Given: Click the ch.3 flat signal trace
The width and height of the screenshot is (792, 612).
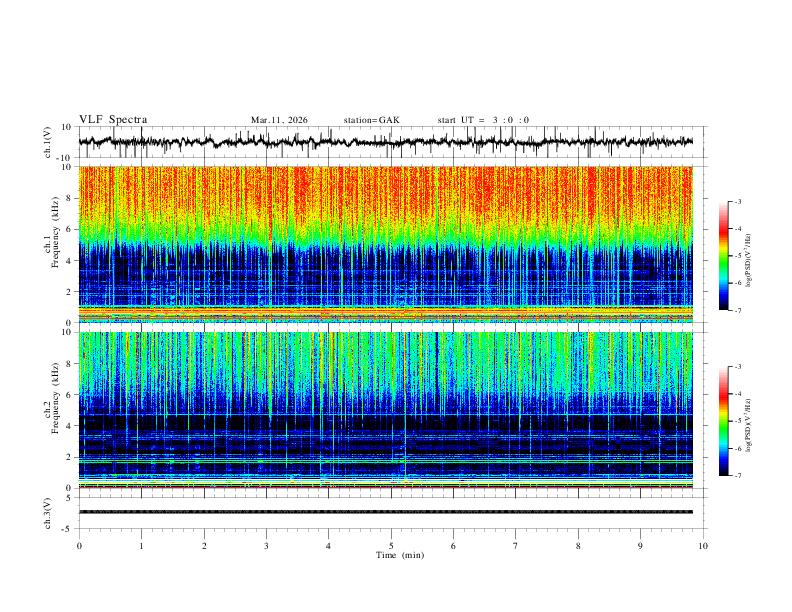Looking at the screenshot, I should click(386, 512).
